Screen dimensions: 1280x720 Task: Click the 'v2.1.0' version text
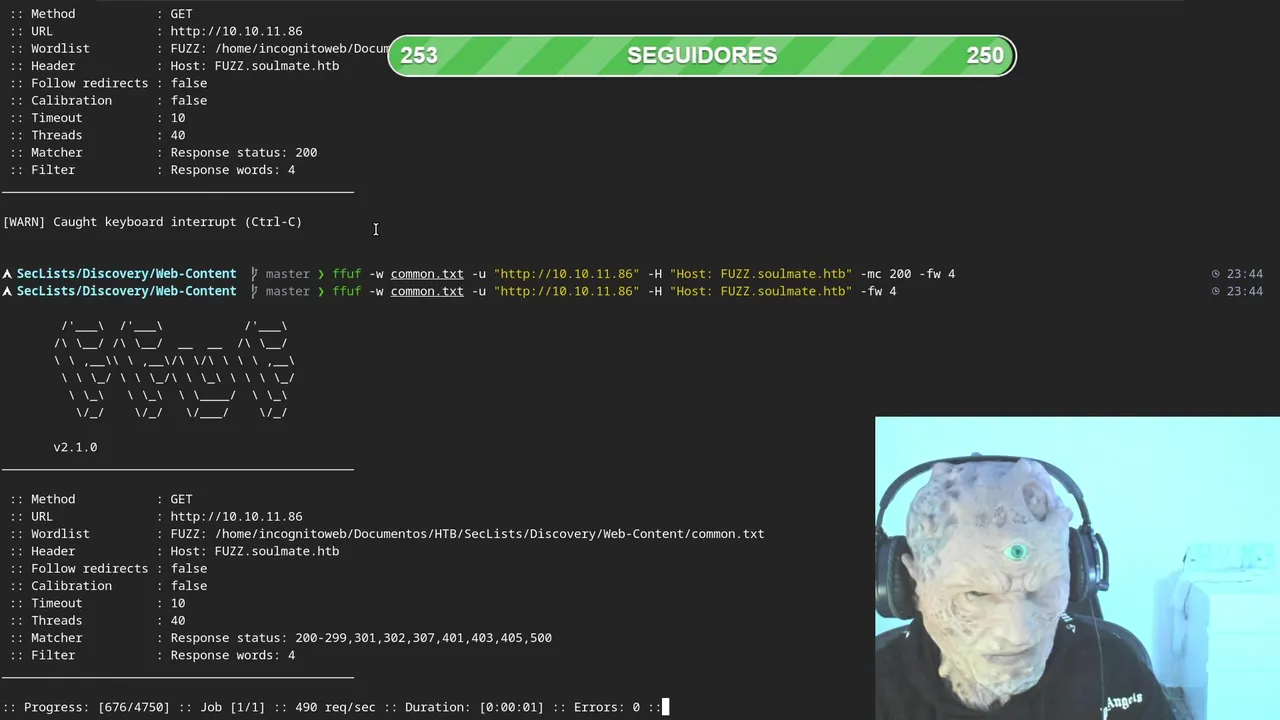[x=75, y=447]
